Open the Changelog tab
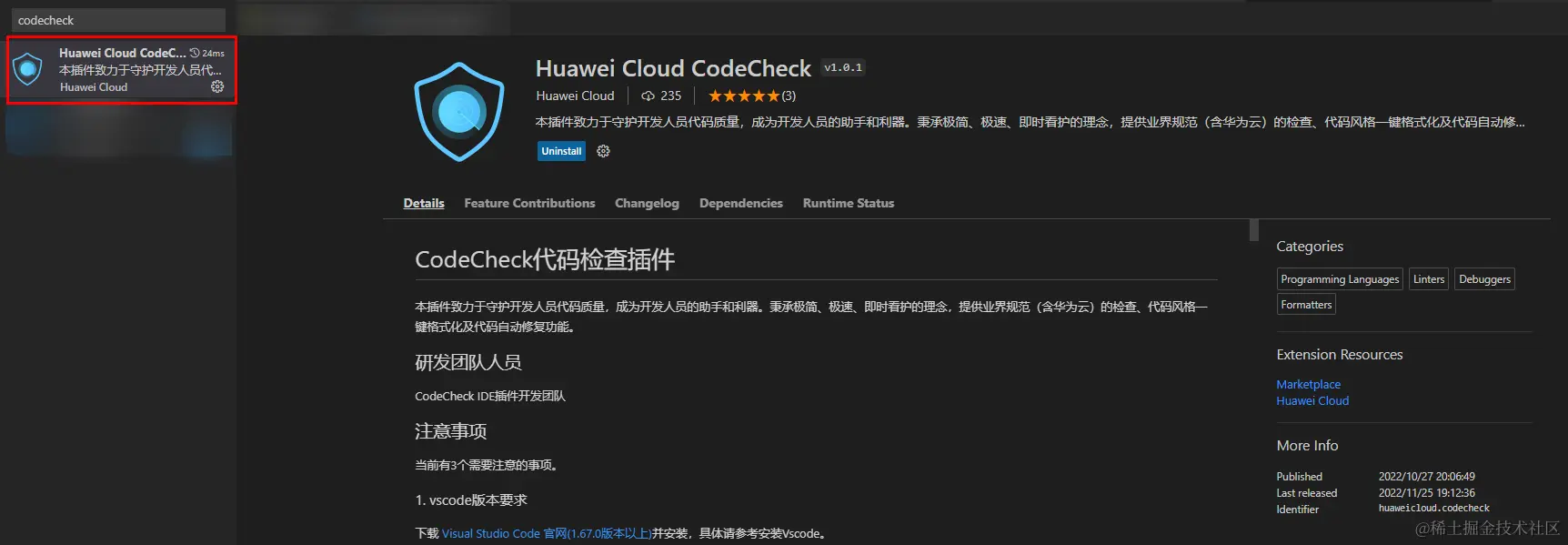Viewport: 1568px width, 545px height. (x=647, y=203)
